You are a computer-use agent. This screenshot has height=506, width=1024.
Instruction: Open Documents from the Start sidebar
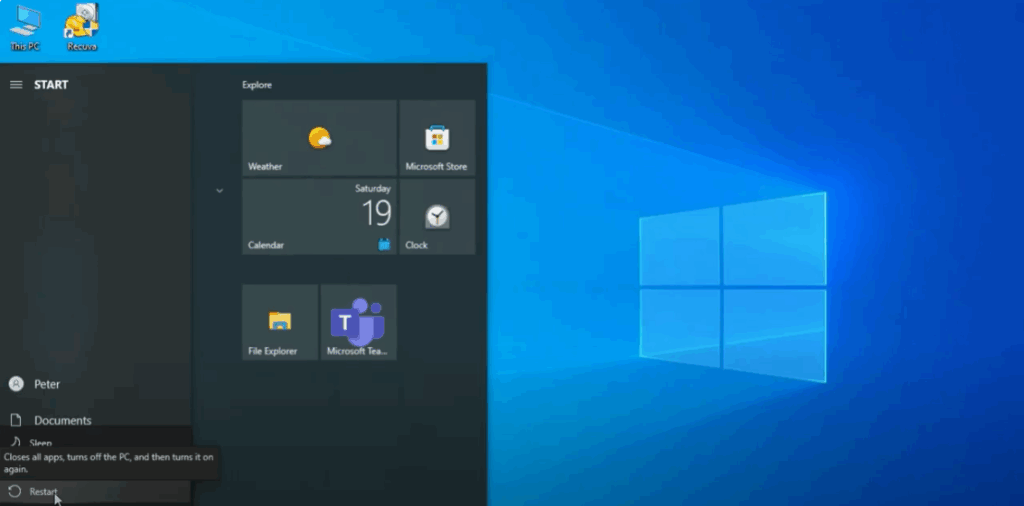[62, 421]
